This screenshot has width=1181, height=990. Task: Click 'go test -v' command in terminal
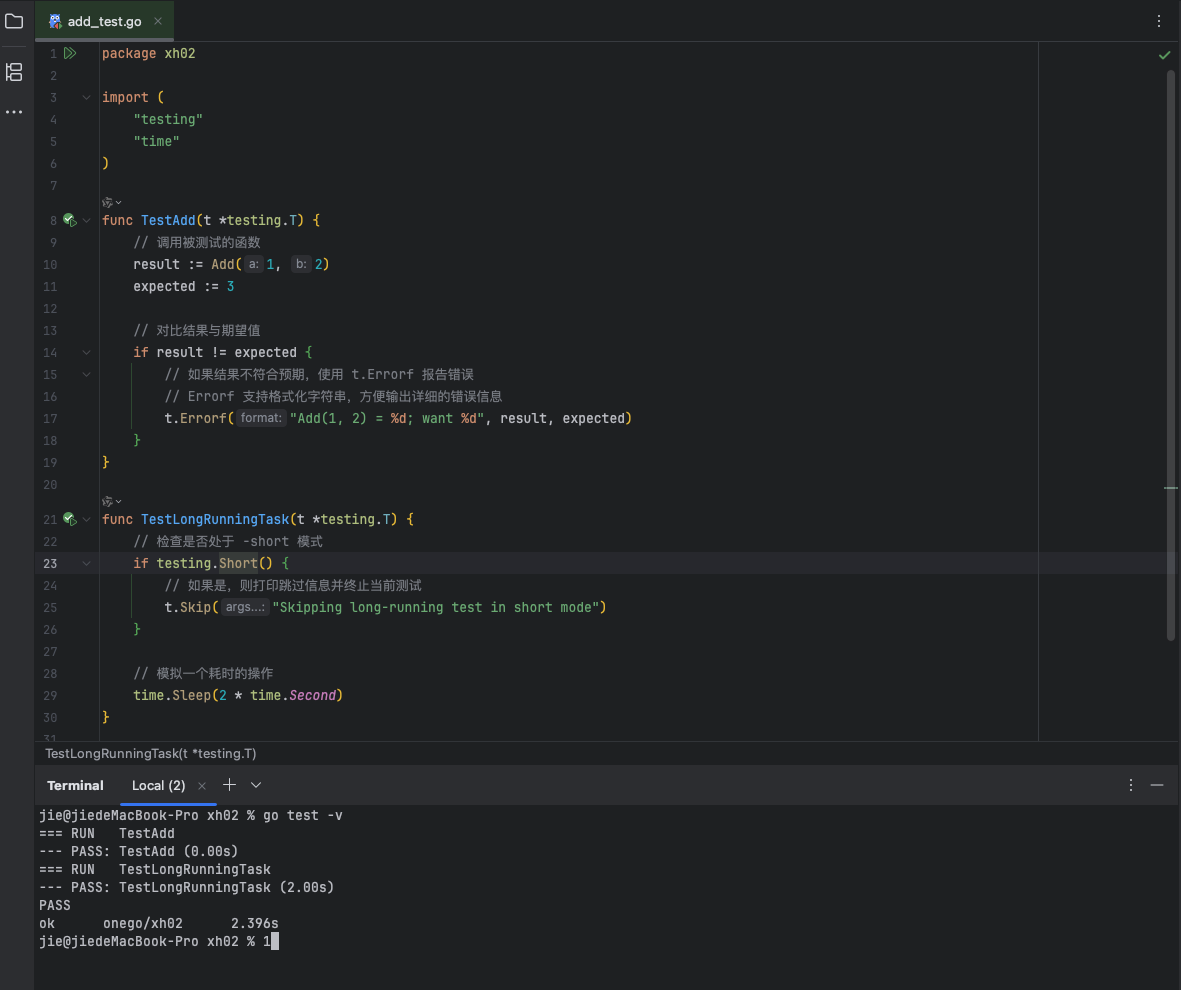click(x=303, y=815)
